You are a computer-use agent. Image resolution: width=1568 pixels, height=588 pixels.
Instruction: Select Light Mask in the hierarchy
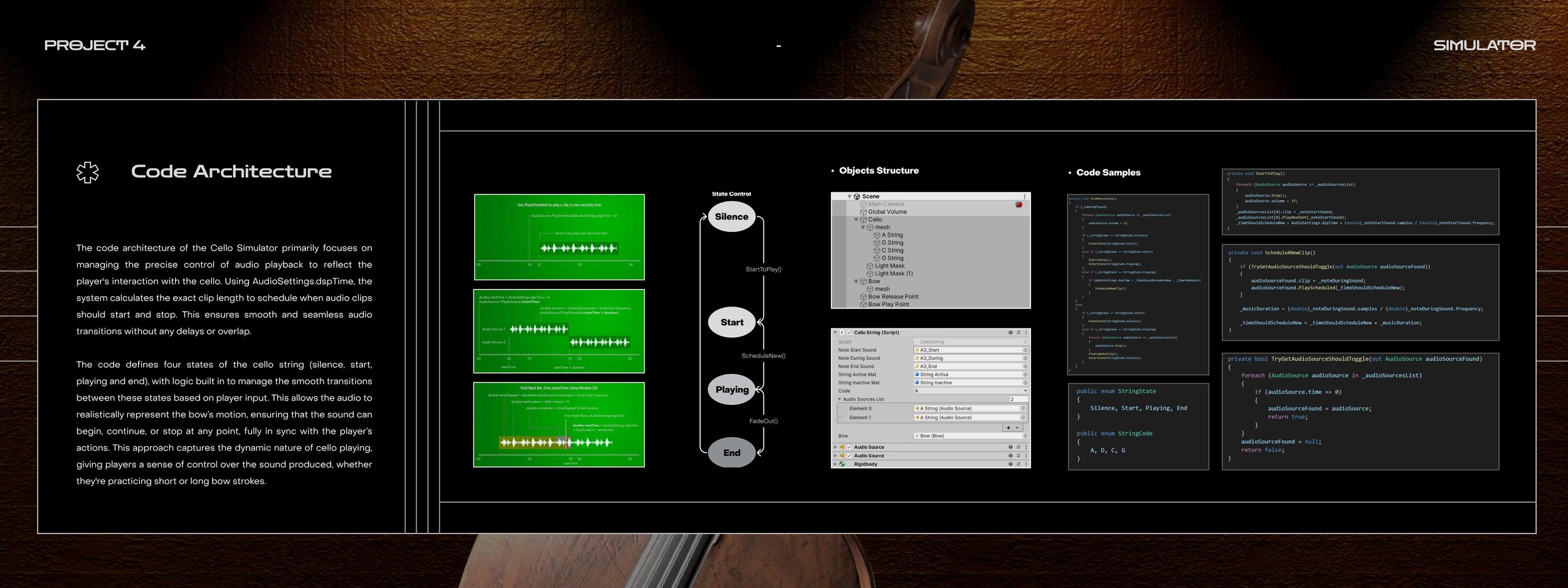pyautogui.click(x=889, y=266)
